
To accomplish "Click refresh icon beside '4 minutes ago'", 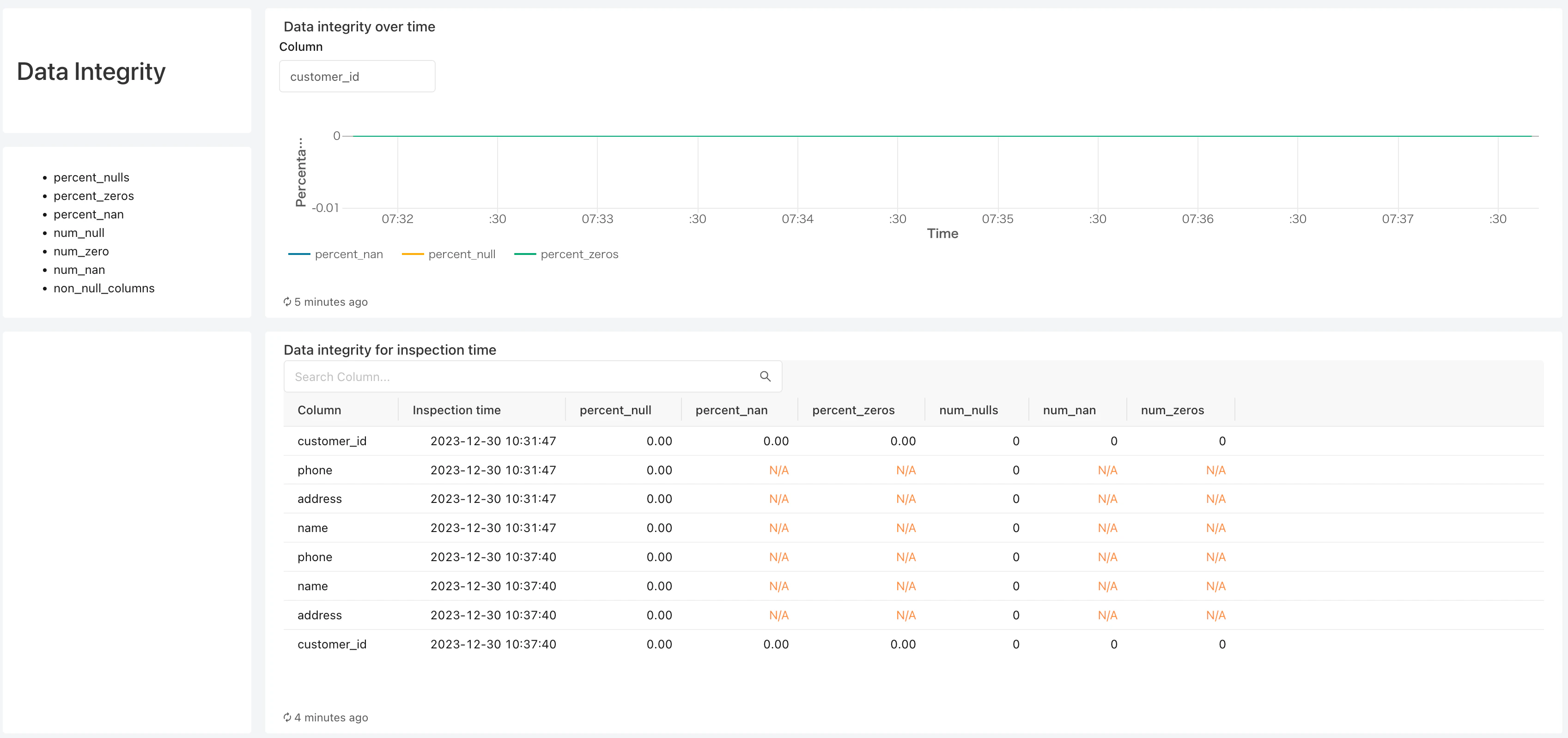I will 287,717.
